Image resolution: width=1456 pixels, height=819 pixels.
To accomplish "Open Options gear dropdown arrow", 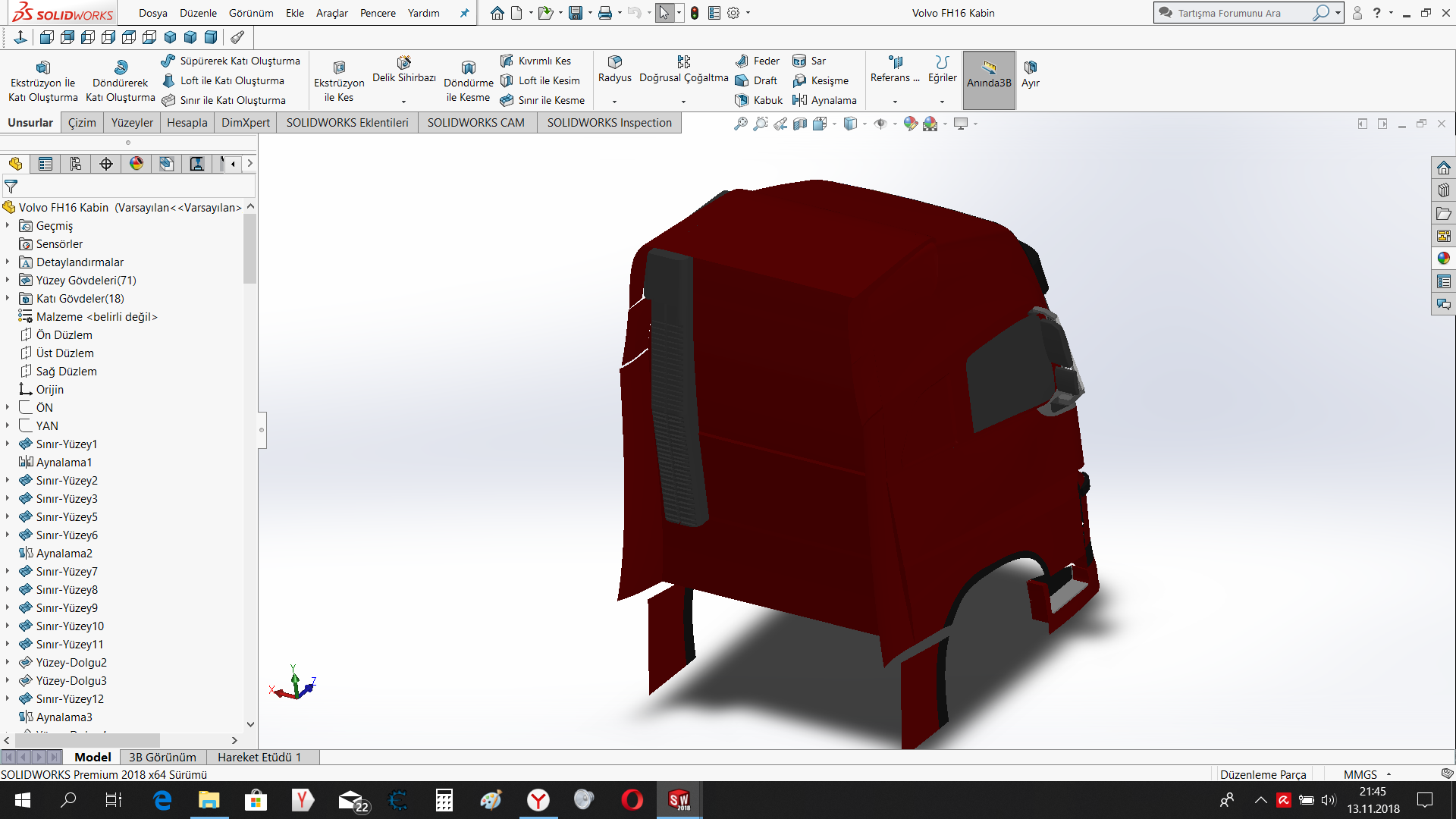I will [748, 13].
